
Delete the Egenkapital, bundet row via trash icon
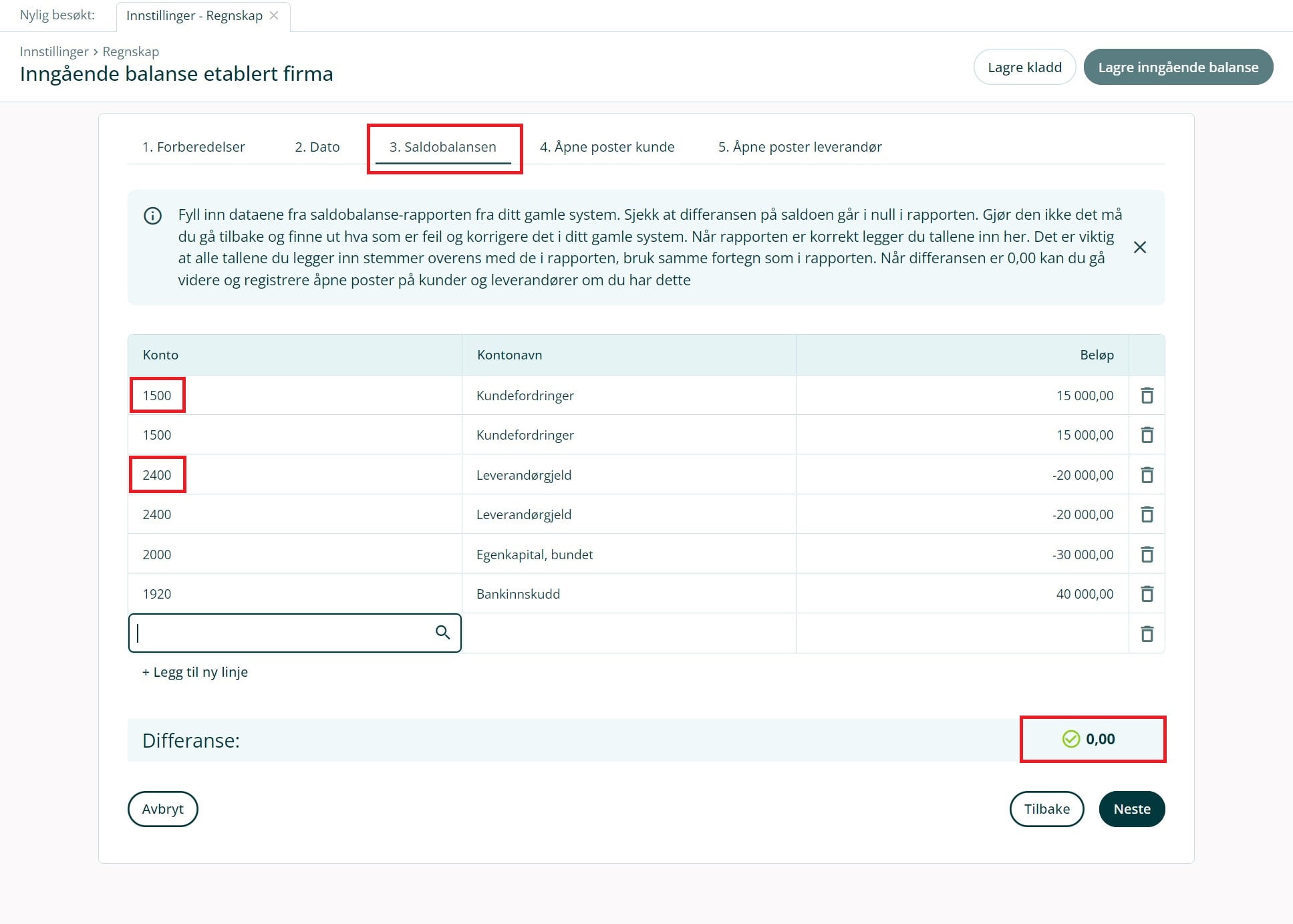[1147, 555]
